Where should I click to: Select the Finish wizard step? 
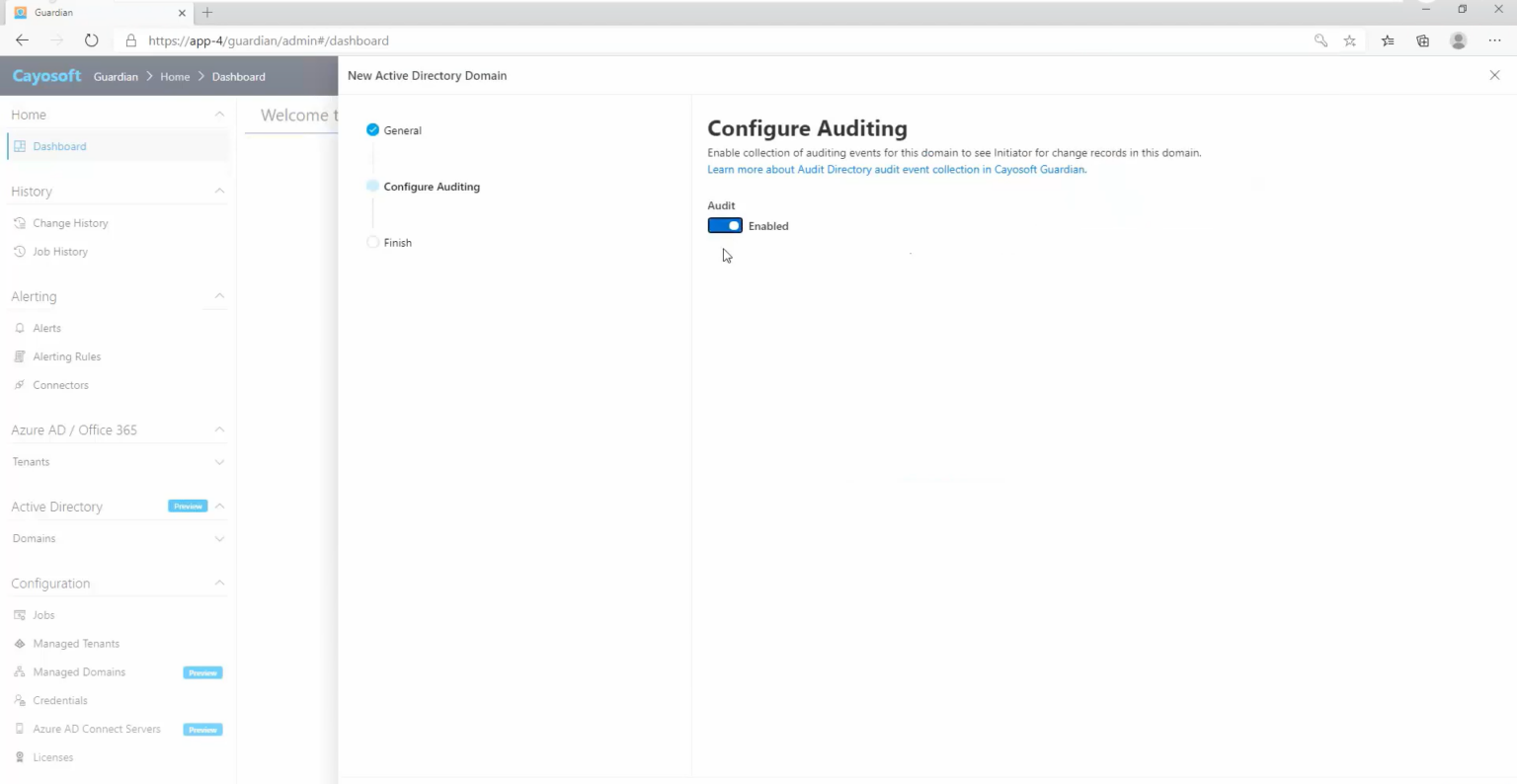coord(398,242)
